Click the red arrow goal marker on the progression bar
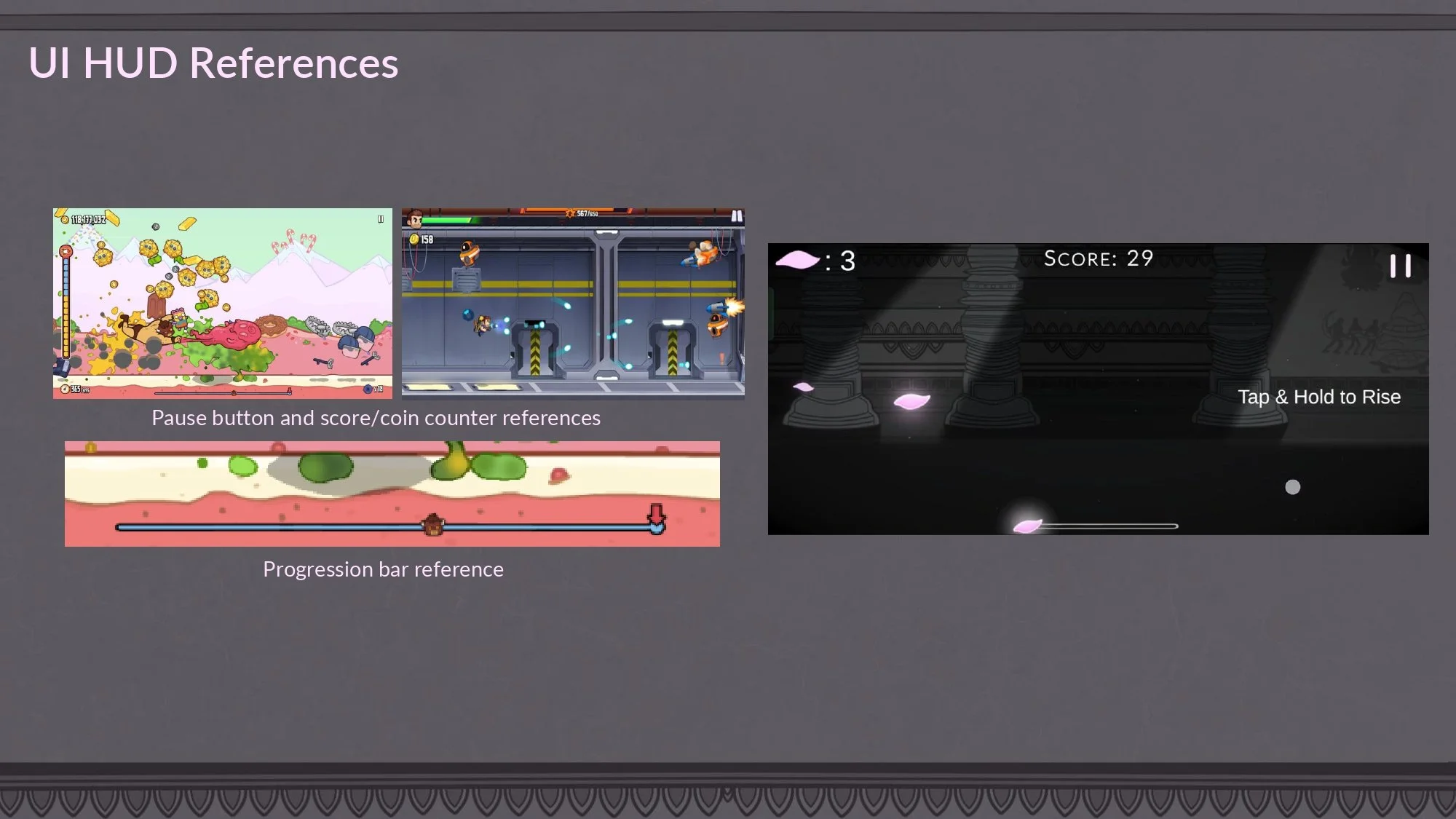The image size is (1456, 819). click(x=657, y=518)
